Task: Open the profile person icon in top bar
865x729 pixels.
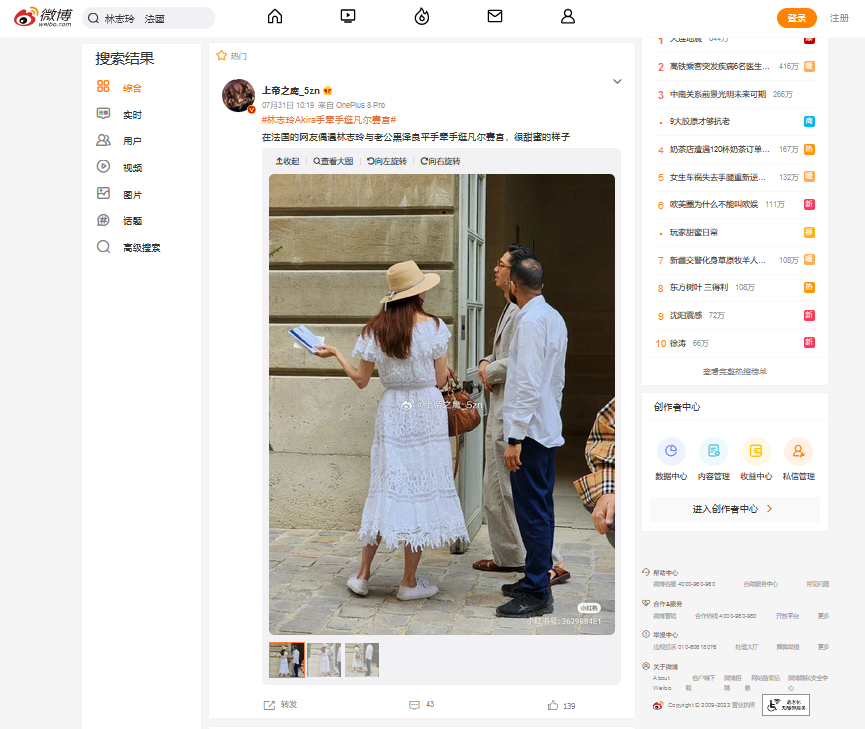Action: click(x=568, y=17)
